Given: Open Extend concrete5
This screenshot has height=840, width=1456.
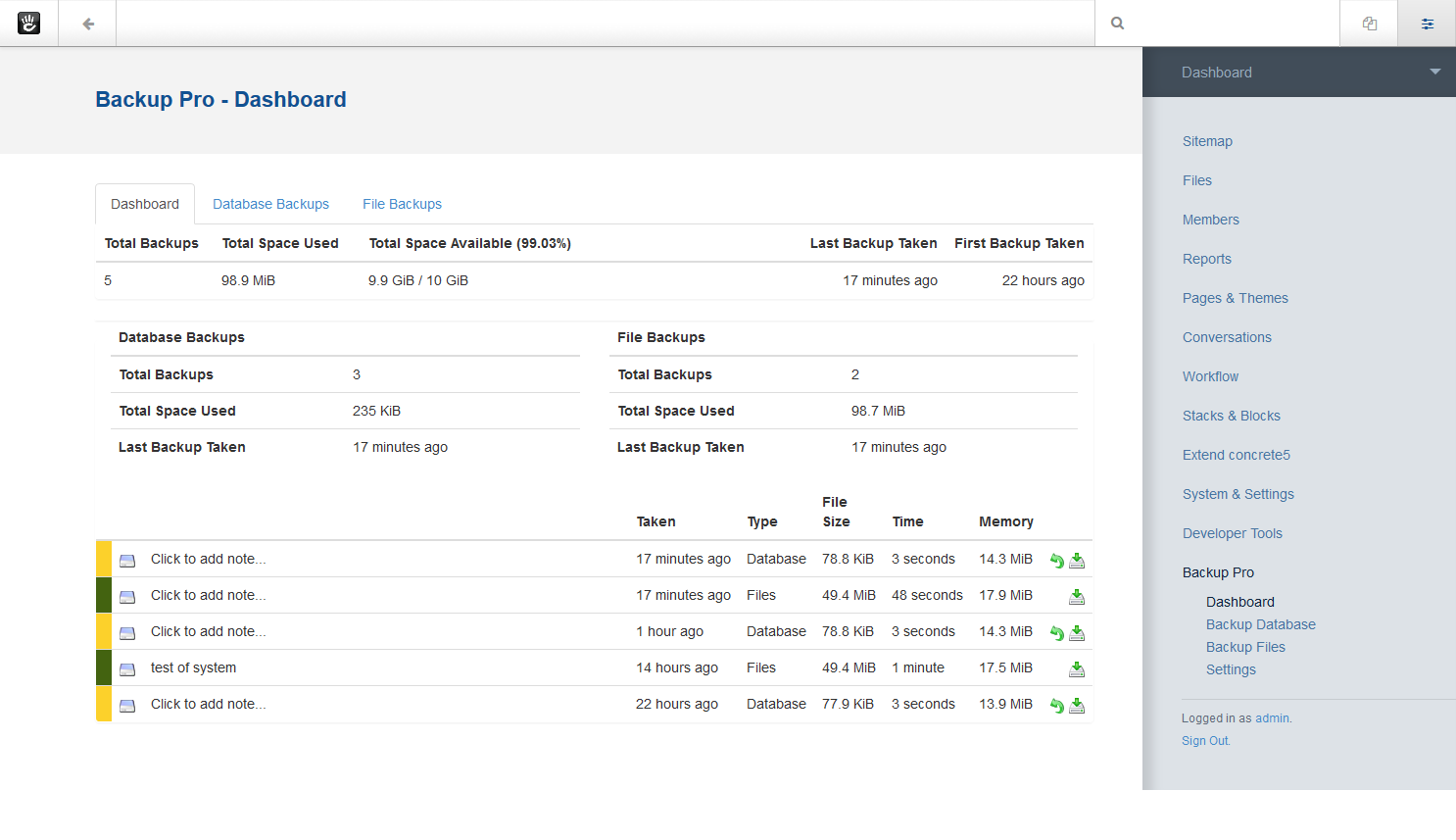Looking at the screenshot, I should [x=1237, y=455].
